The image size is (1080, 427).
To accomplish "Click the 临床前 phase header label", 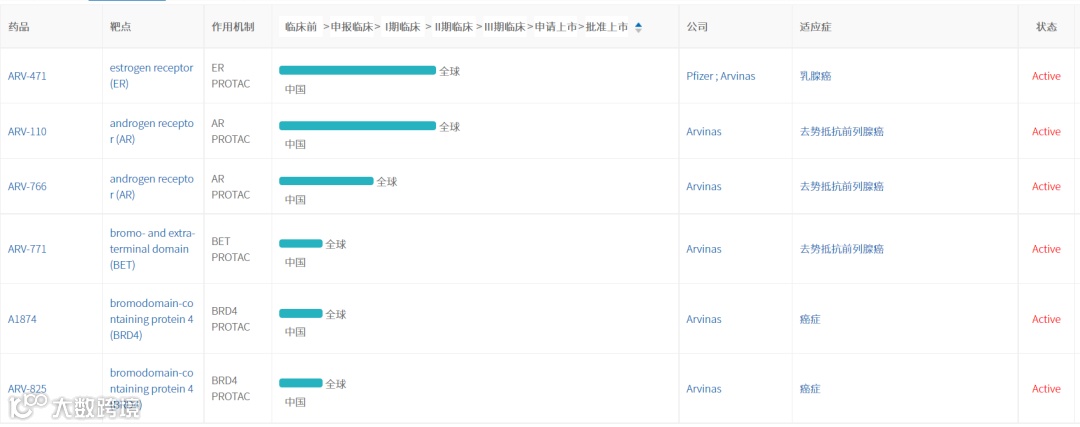I will 301,28.
